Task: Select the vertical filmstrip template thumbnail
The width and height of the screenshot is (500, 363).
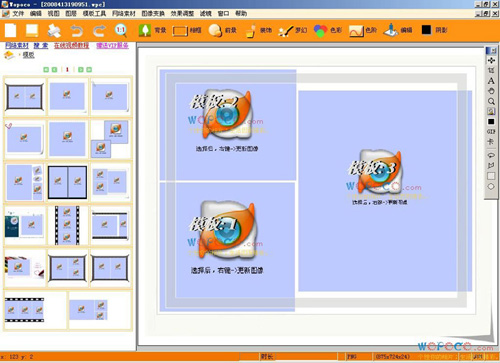Action: pyautogui.click(x=67, y=225)
